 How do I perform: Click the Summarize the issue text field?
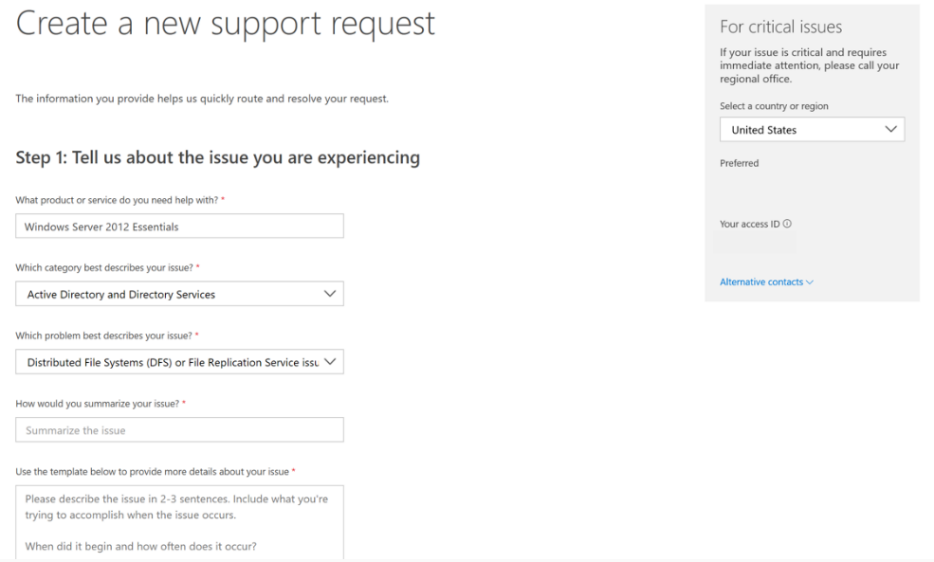pyautogui.click(x=180, y=430)
